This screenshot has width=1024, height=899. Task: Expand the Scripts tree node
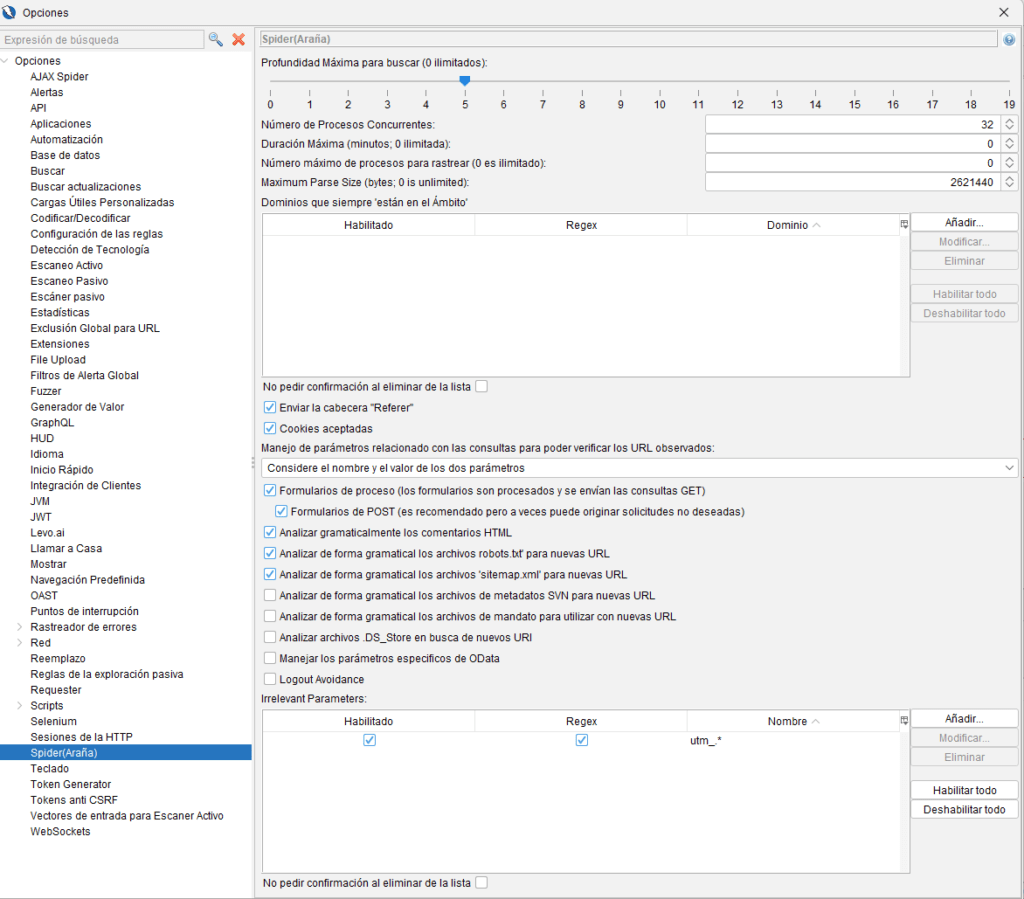click(x=19, y=706)
